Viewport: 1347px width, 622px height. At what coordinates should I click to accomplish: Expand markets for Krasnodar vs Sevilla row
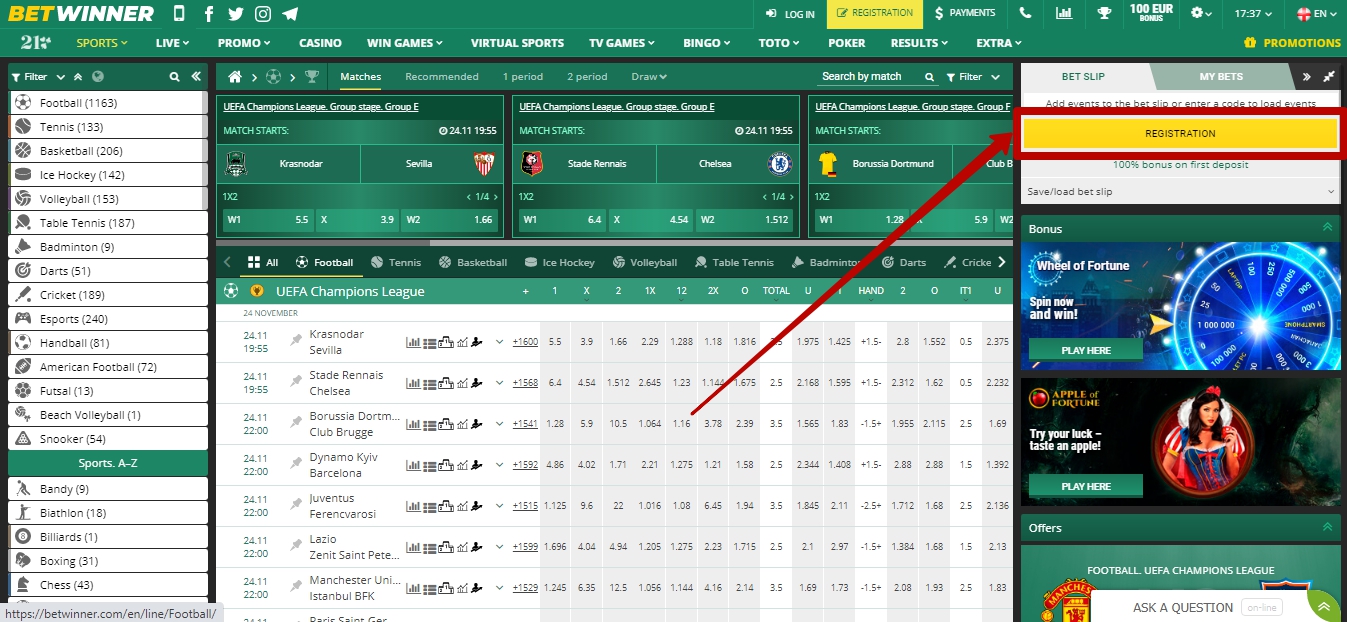tap(500, 342)
